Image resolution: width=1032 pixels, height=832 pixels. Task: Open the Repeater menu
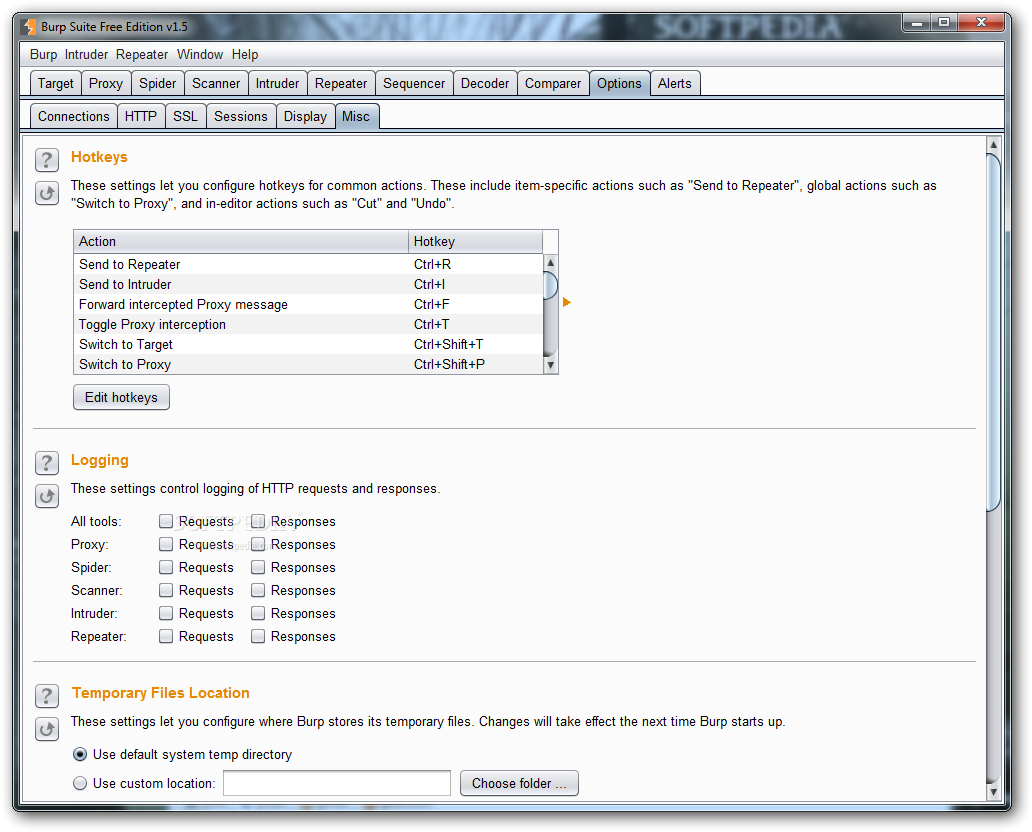tap(142, 55)
